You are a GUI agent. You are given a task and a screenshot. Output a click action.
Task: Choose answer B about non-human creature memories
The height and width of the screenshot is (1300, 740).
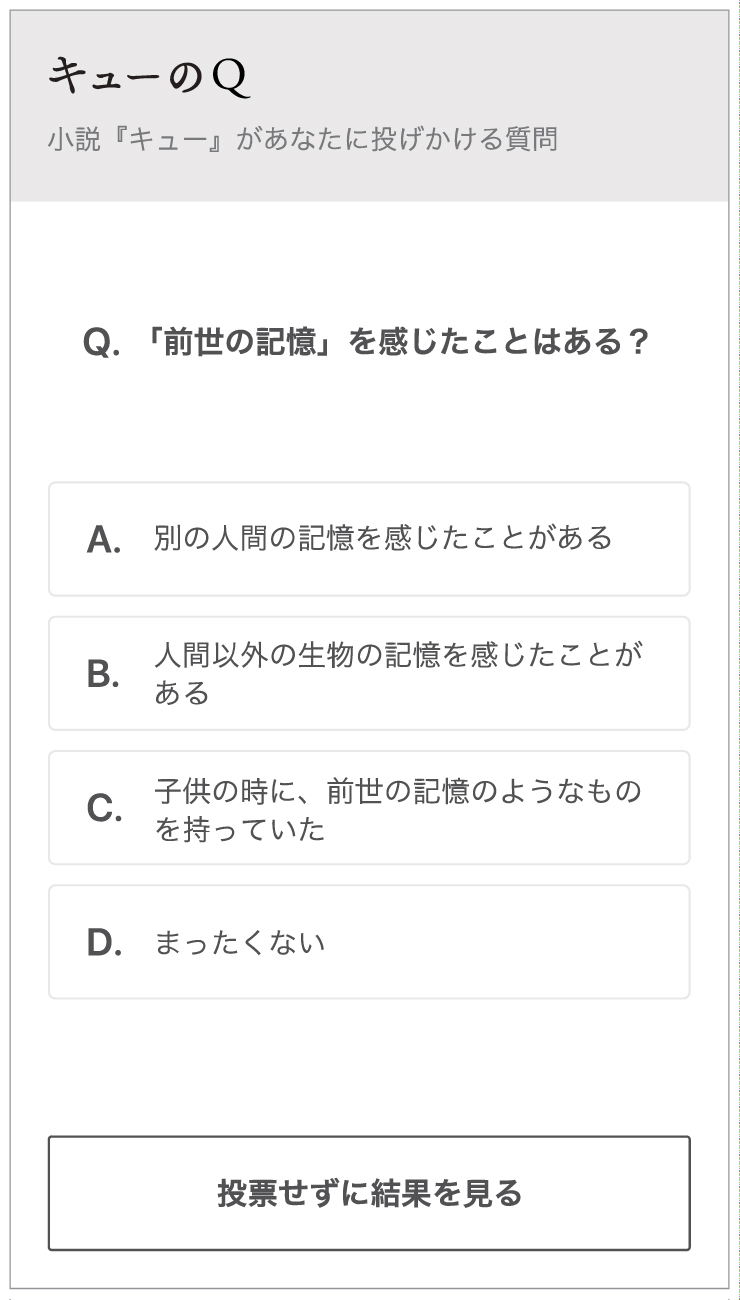(x=369, y=673)
